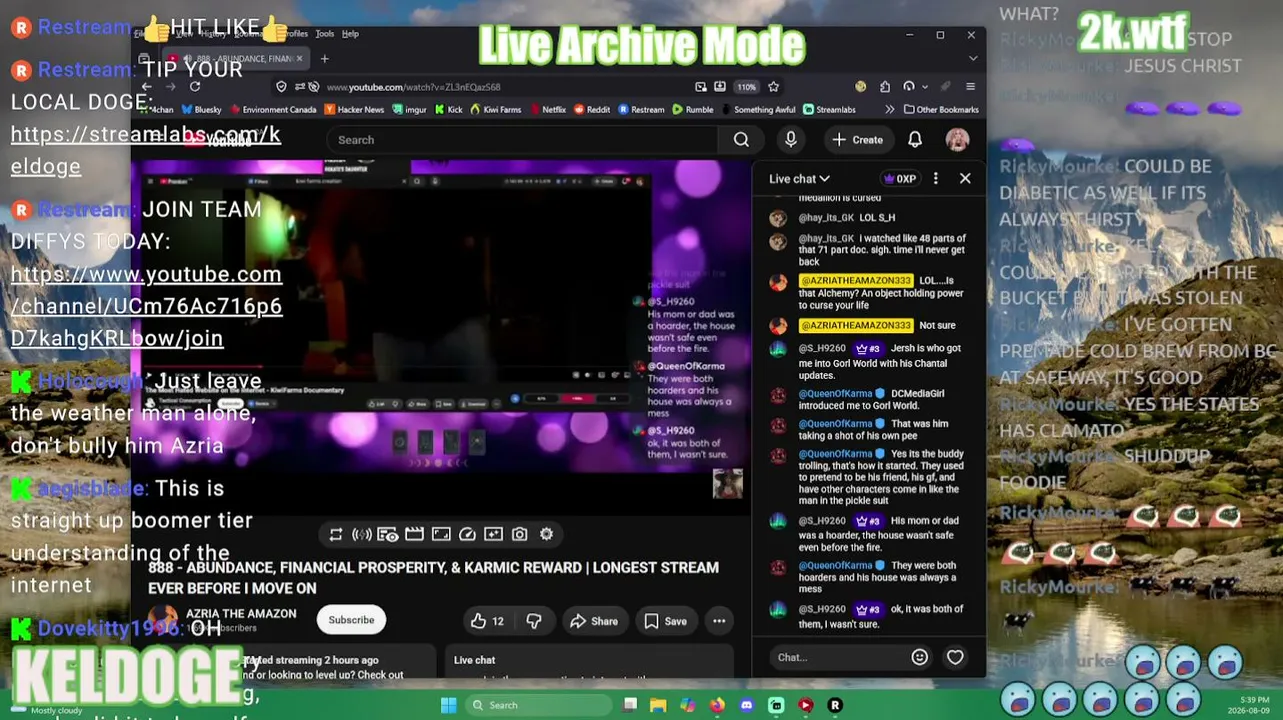
Task: Reset the 110% zoom level indicator
Action: [747, 87]
